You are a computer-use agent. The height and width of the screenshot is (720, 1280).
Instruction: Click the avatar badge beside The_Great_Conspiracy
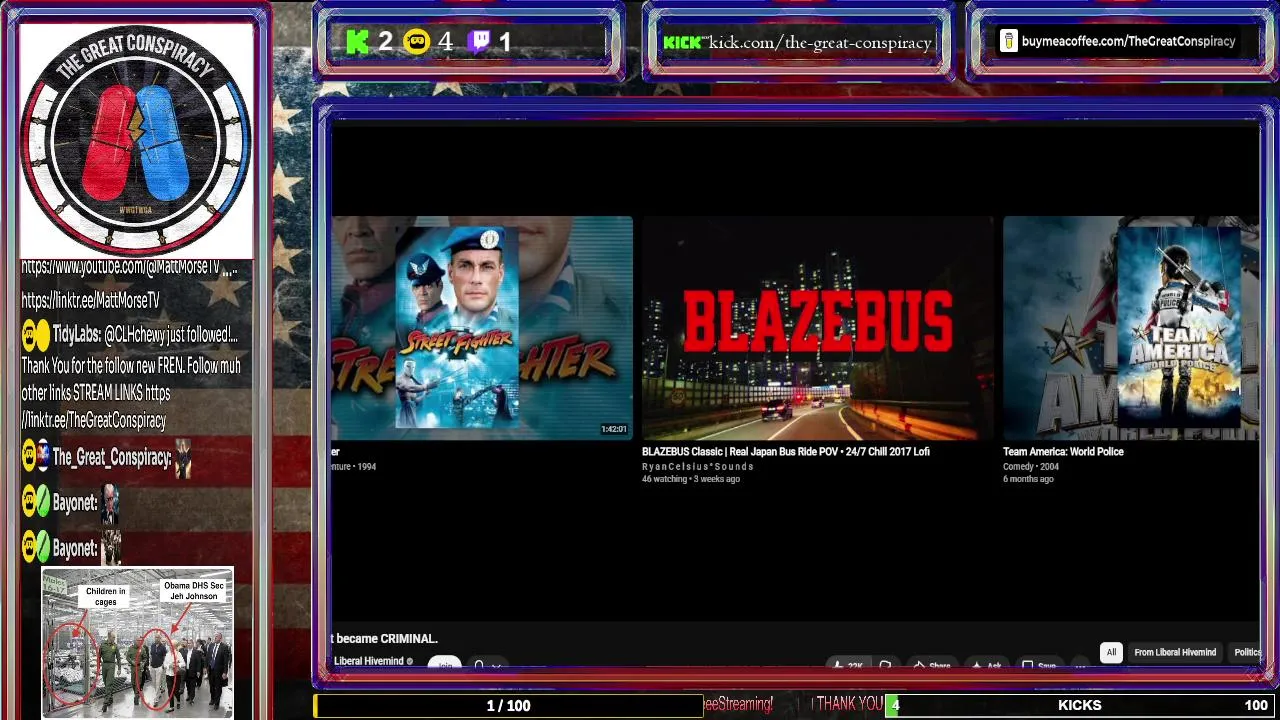point(43,457)
